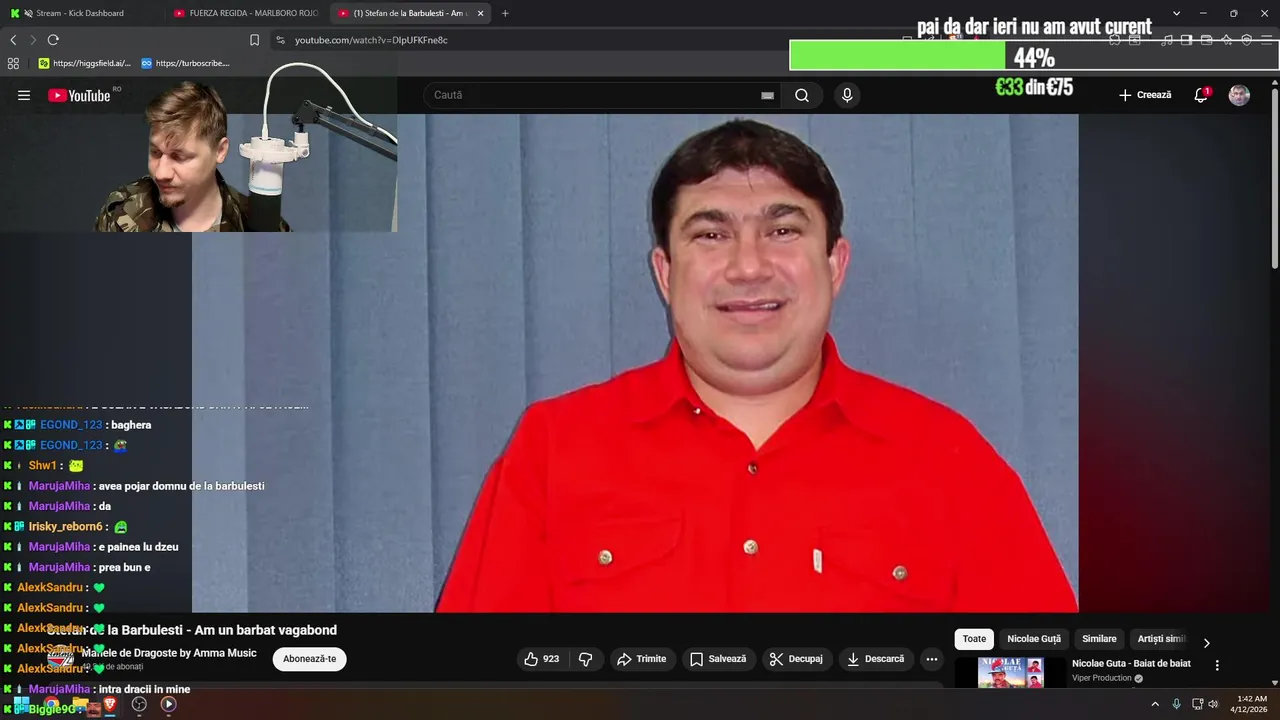Click the main video player frame
1280x720 pixels.
635,363
